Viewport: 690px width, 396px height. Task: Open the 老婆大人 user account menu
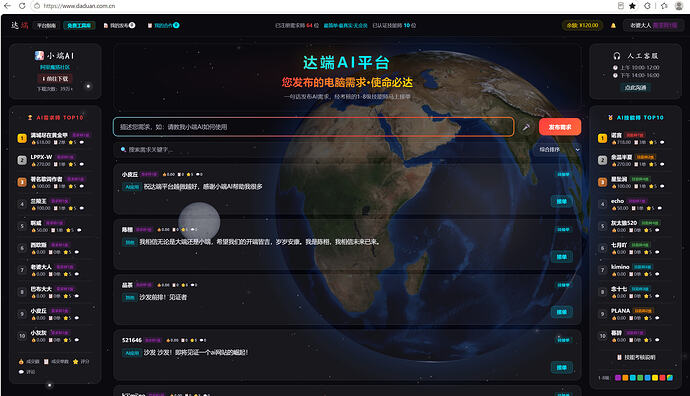[653, 26]
